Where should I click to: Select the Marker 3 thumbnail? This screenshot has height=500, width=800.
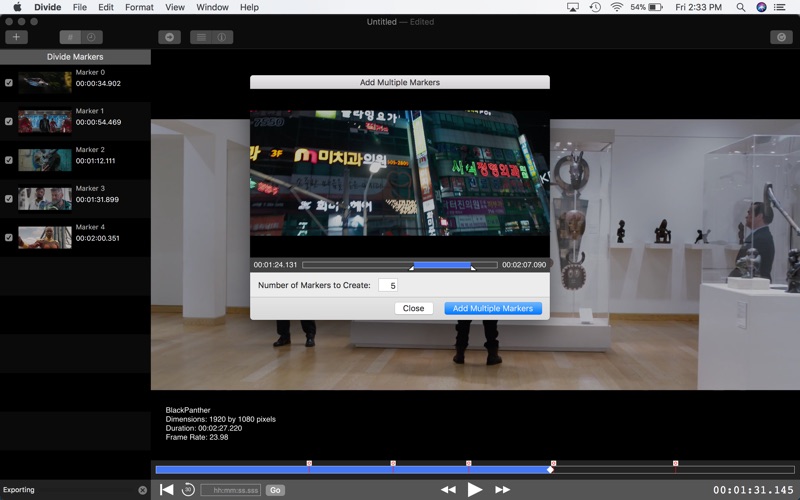[x=45, y=199]
